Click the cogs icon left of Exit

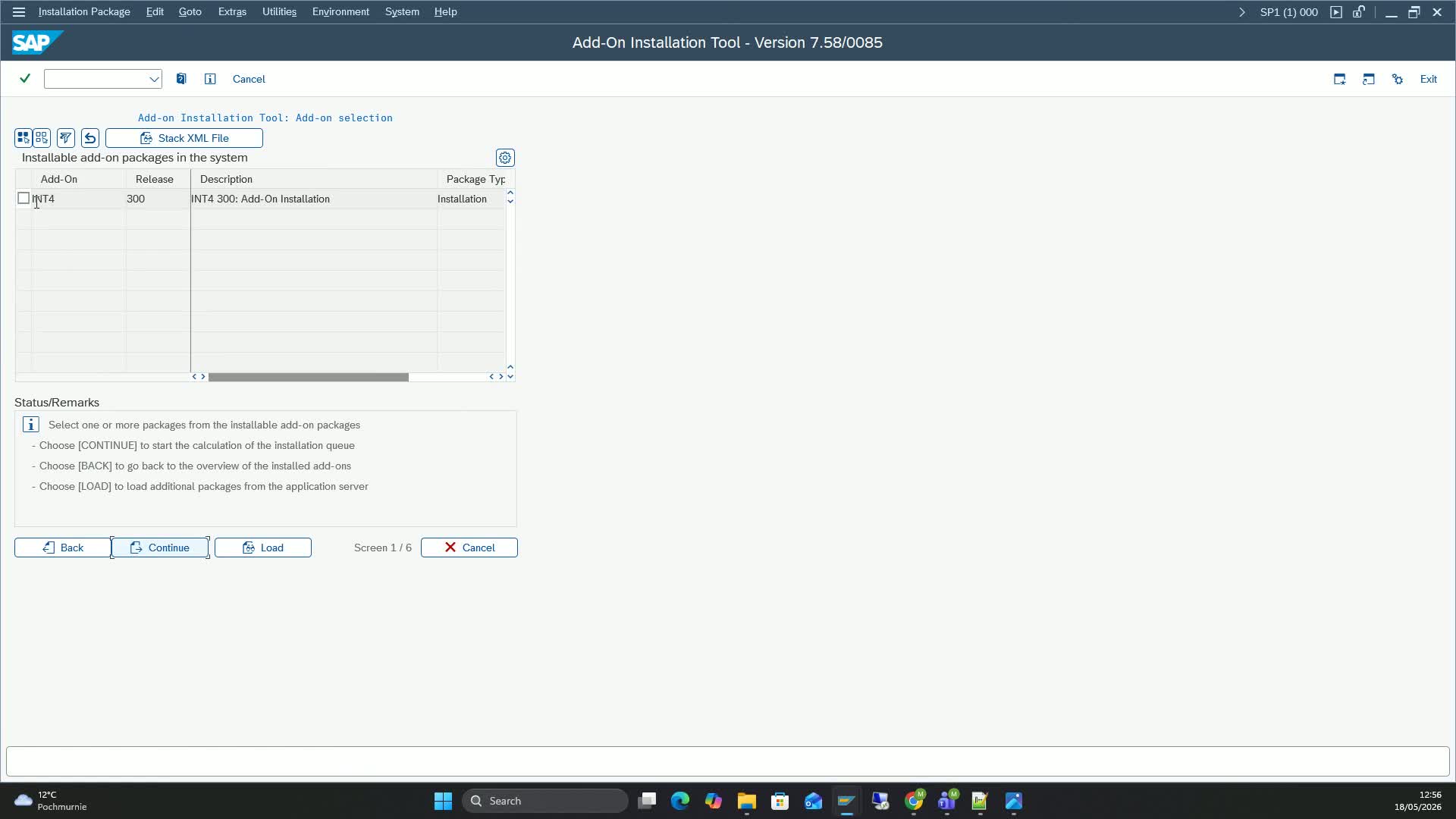click(x=1398, y=79)
